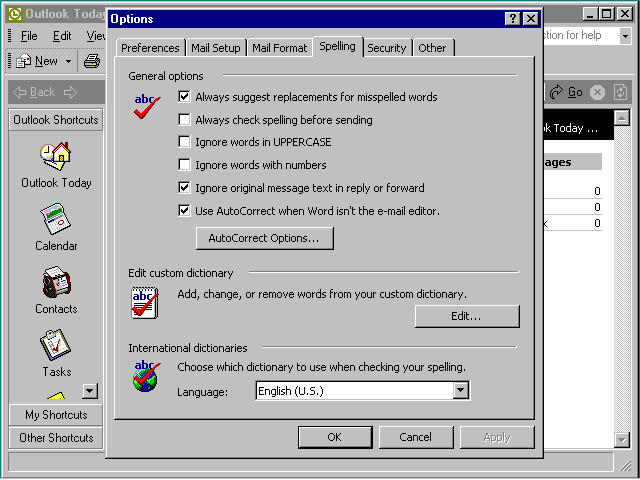640x480 pixels.
Task: Expand the help question dropdown arrow
Action: tap(625, 36)
